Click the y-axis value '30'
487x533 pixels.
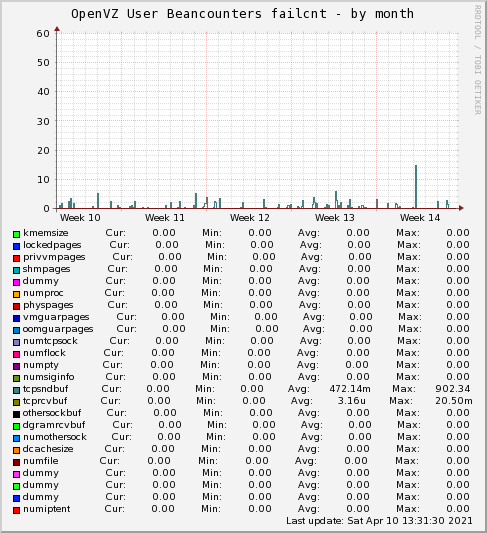tap(43, 121)
